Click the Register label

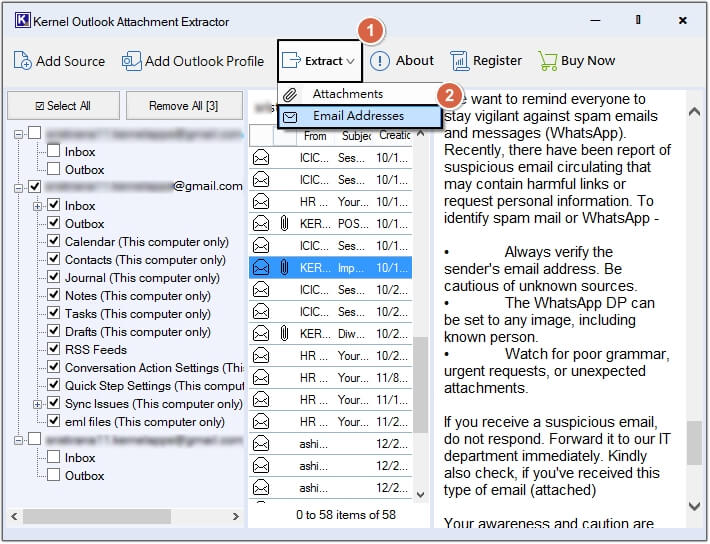pyautogui.click(x=497, y=60)
